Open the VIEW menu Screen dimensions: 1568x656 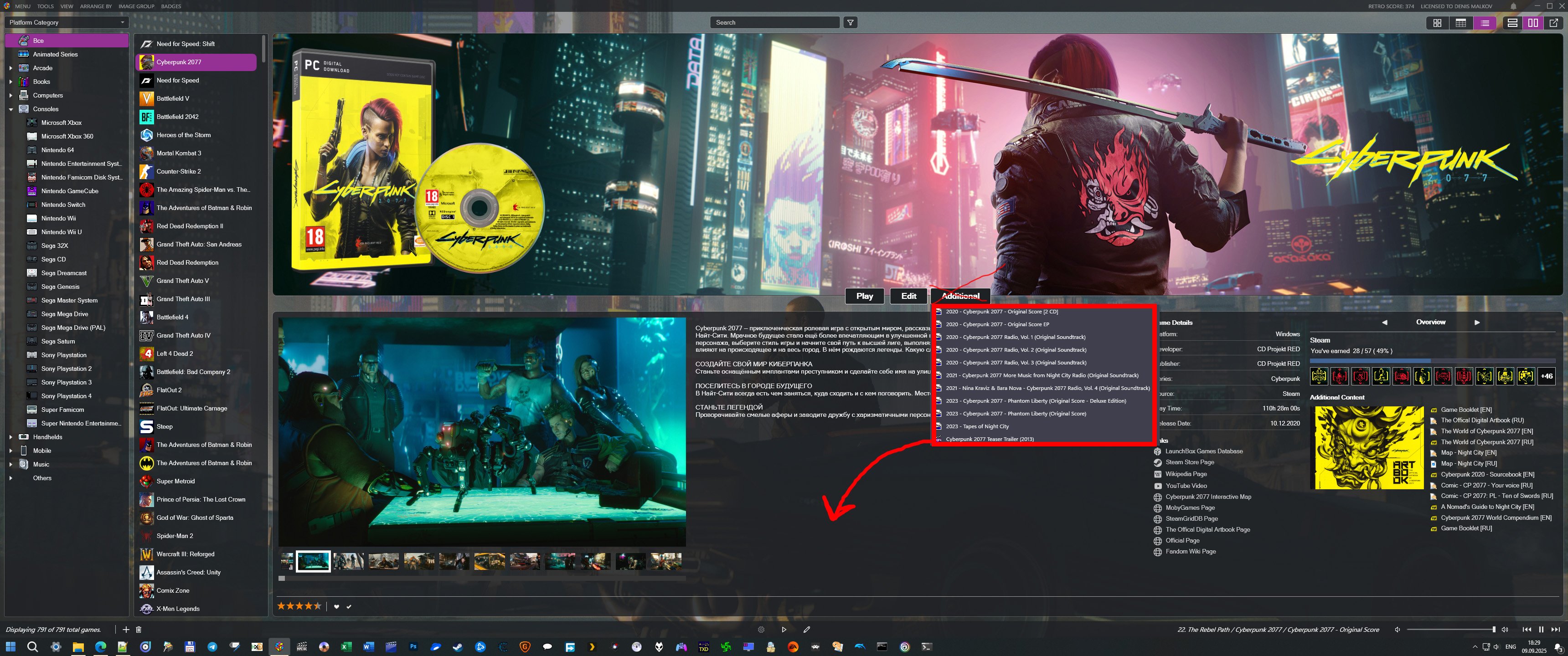click(x=67, y=6)
